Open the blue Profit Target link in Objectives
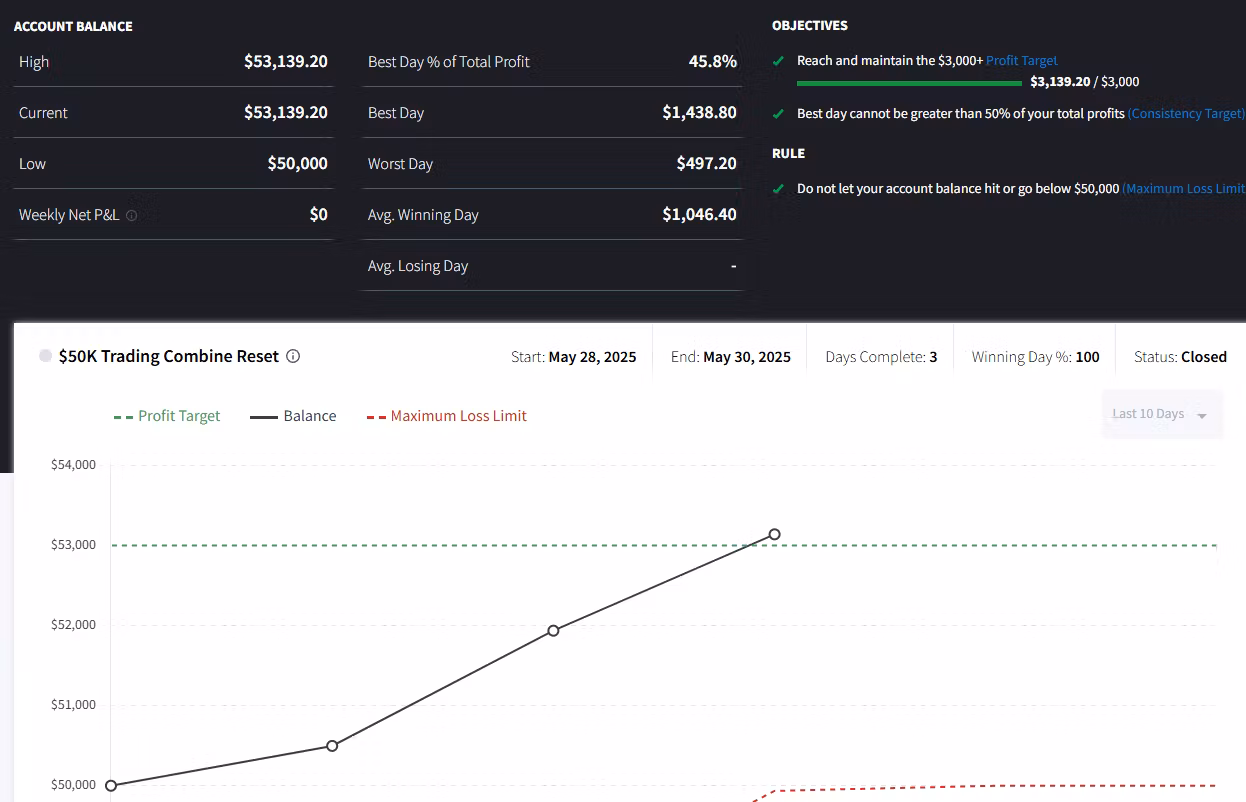The image size is (1246, 802). [1021, 61]
